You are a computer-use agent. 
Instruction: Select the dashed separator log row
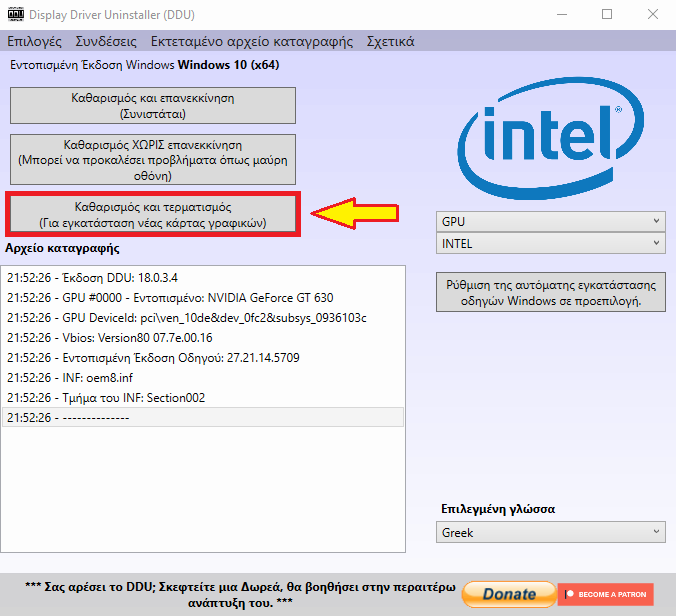click(x=203, y=417)
